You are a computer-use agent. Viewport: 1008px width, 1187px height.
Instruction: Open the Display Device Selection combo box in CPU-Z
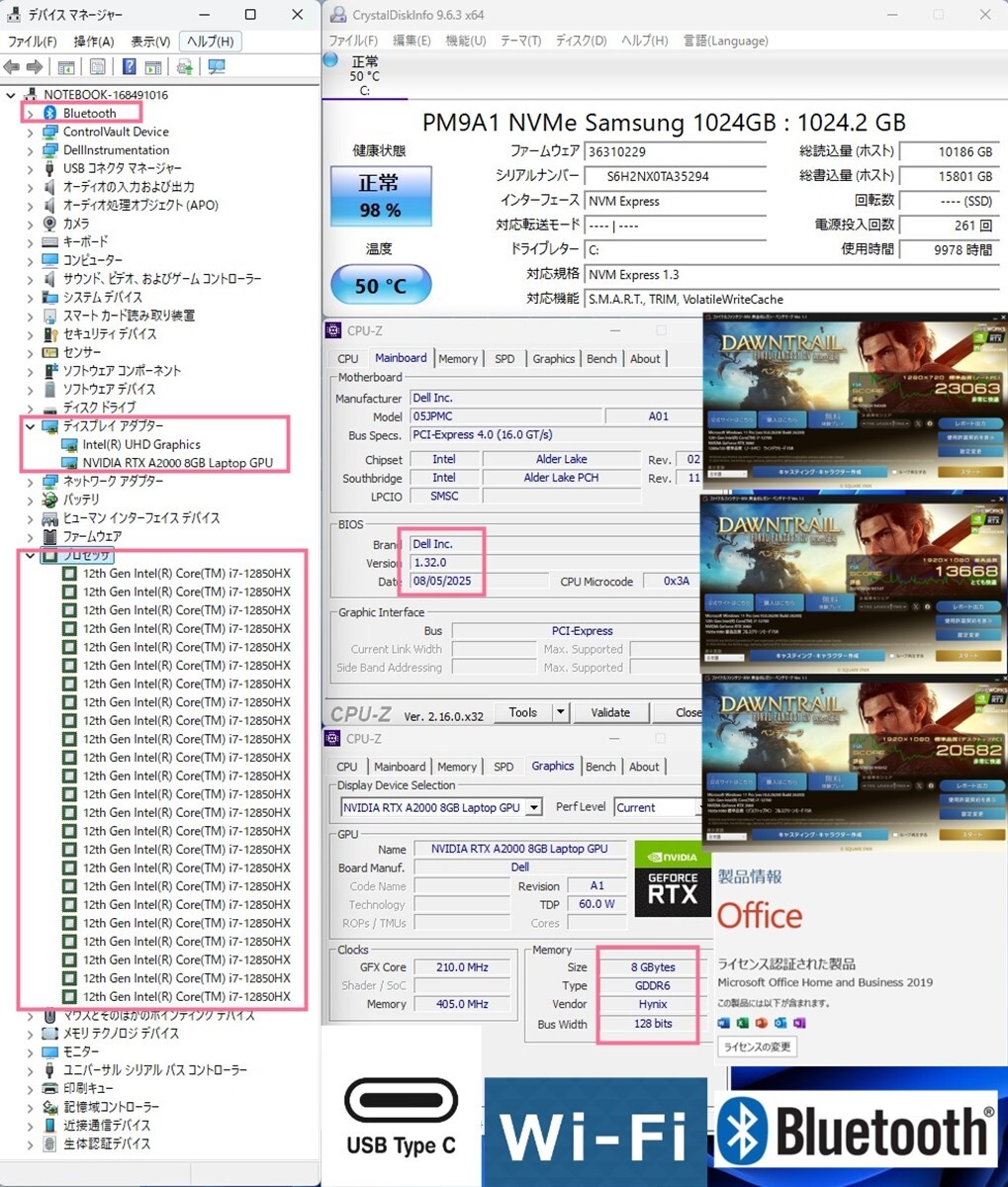tap(441, 807)
